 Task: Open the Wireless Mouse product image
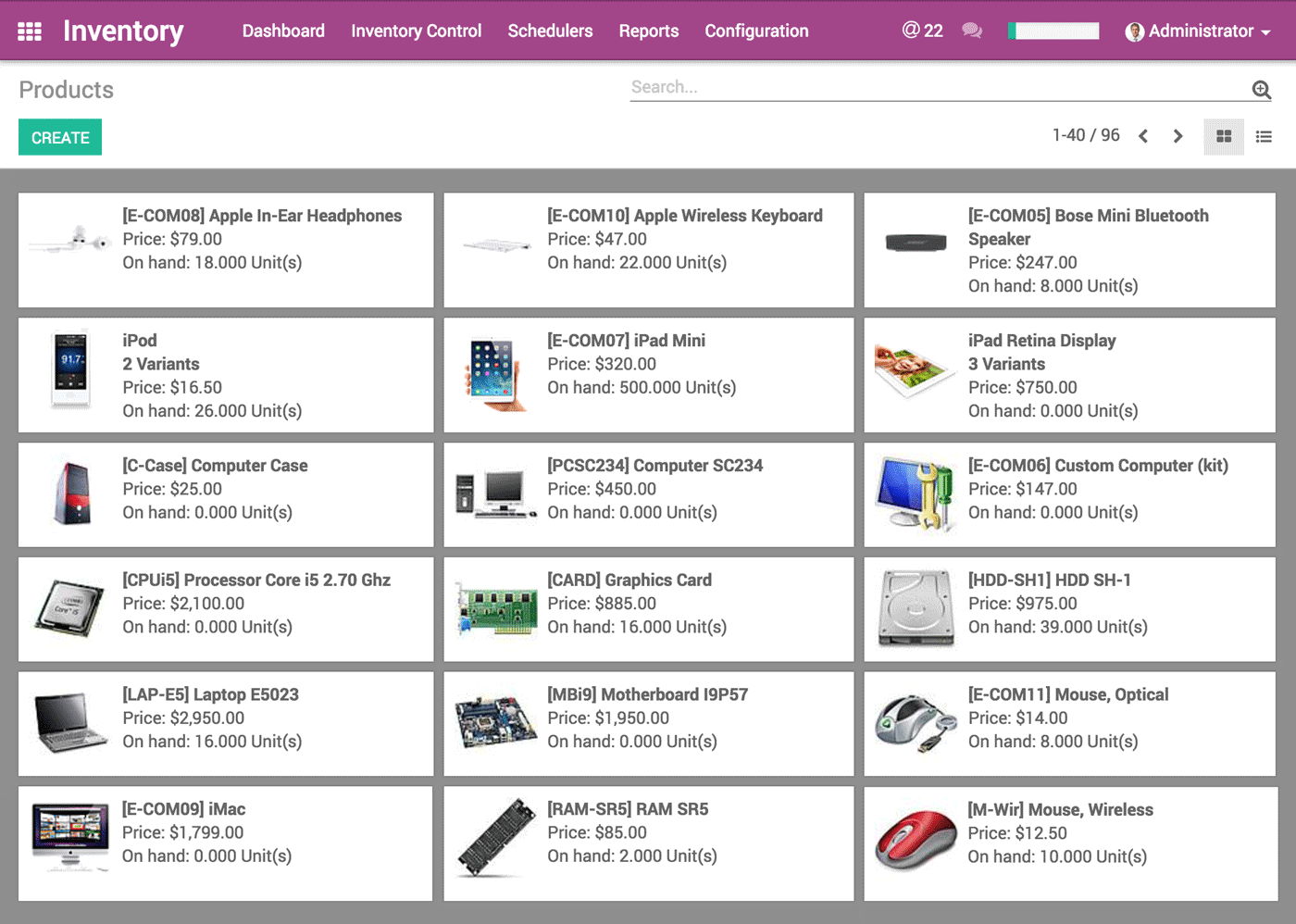pos(915,841)
